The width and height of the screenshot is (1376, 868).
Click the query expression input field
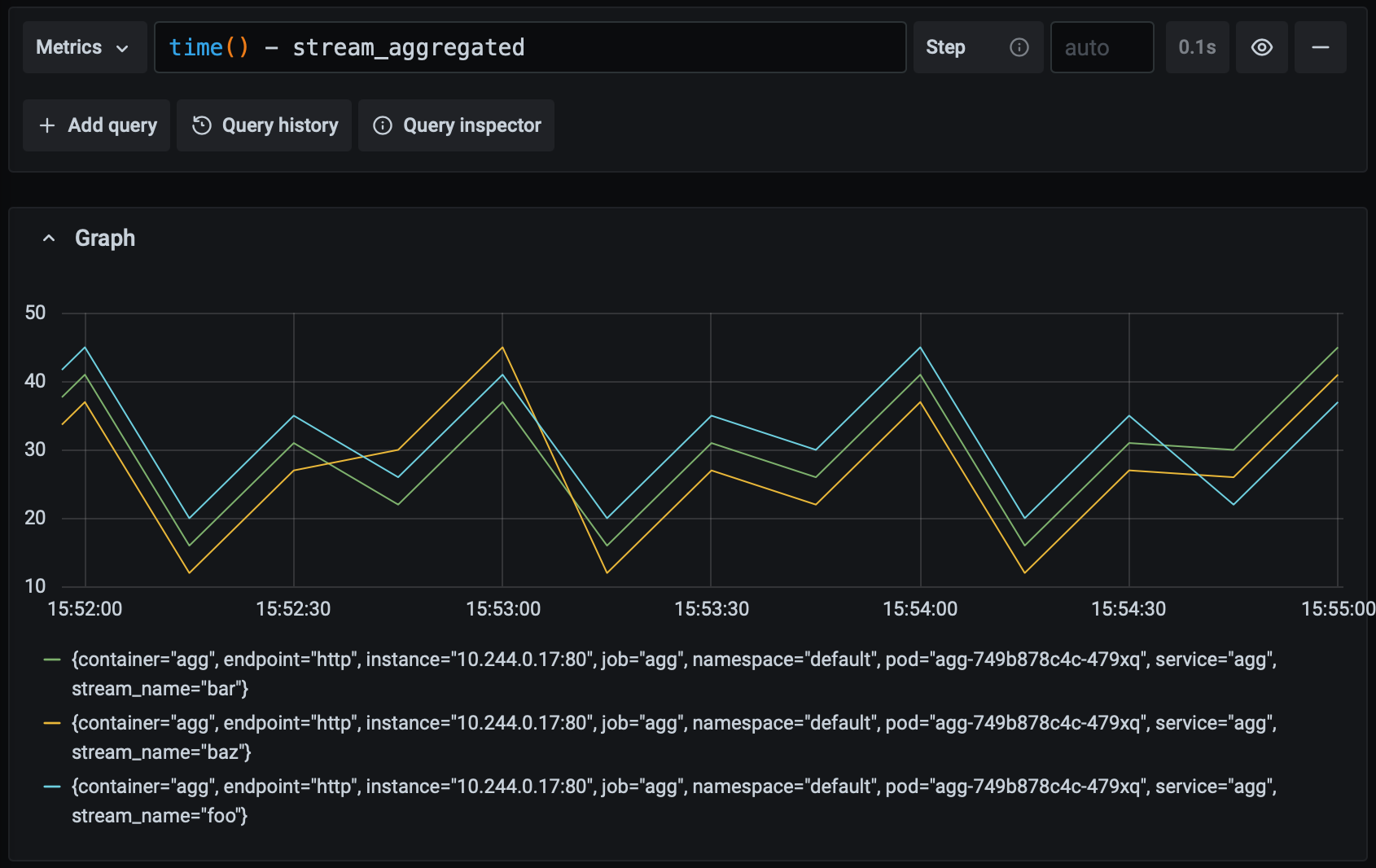pos(529,47)
